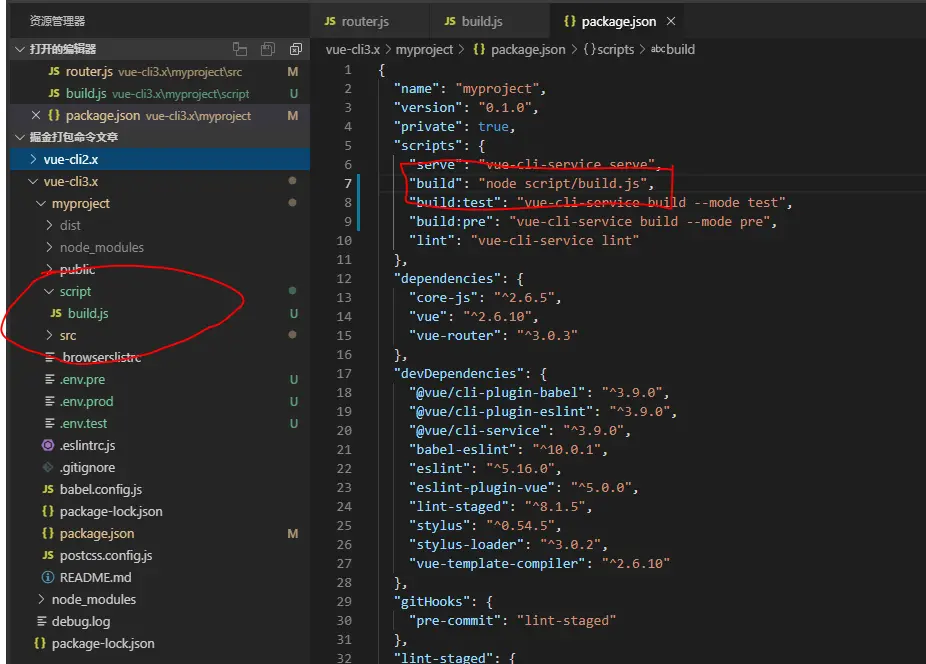
Task: Click the "@vue/cli-service" dependency line
Action: [x=520, y=431]
